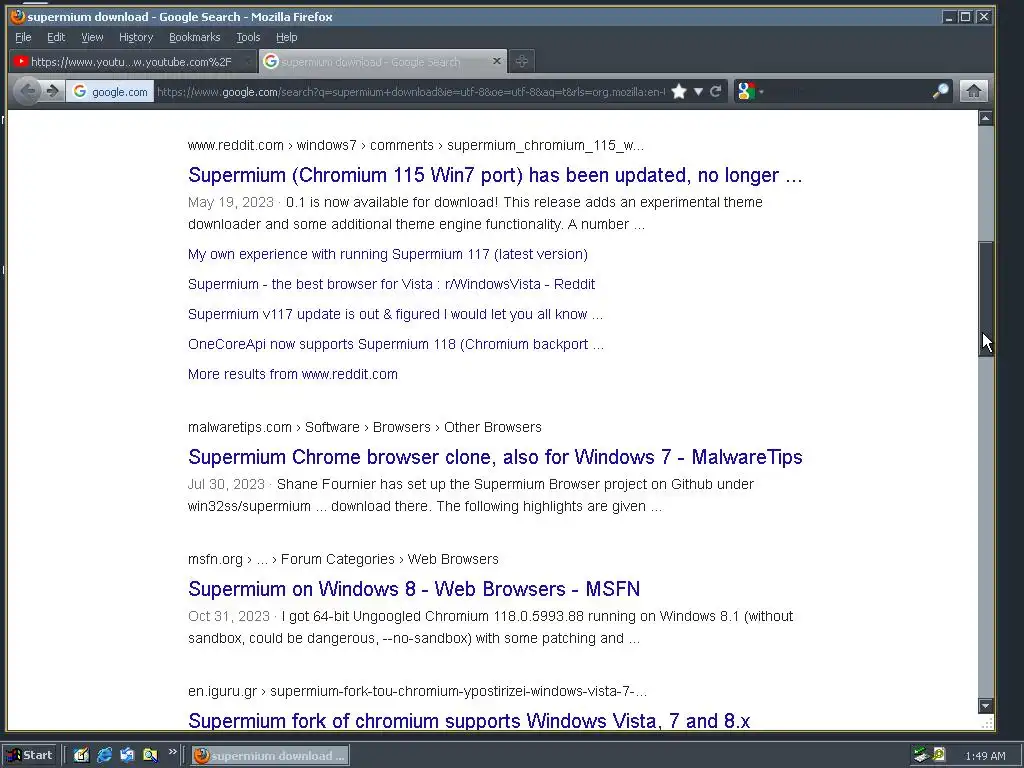Click the google.com site identity button
Image resolution: width=1024 pixels, height=768 pixels.
coord(110,91)
